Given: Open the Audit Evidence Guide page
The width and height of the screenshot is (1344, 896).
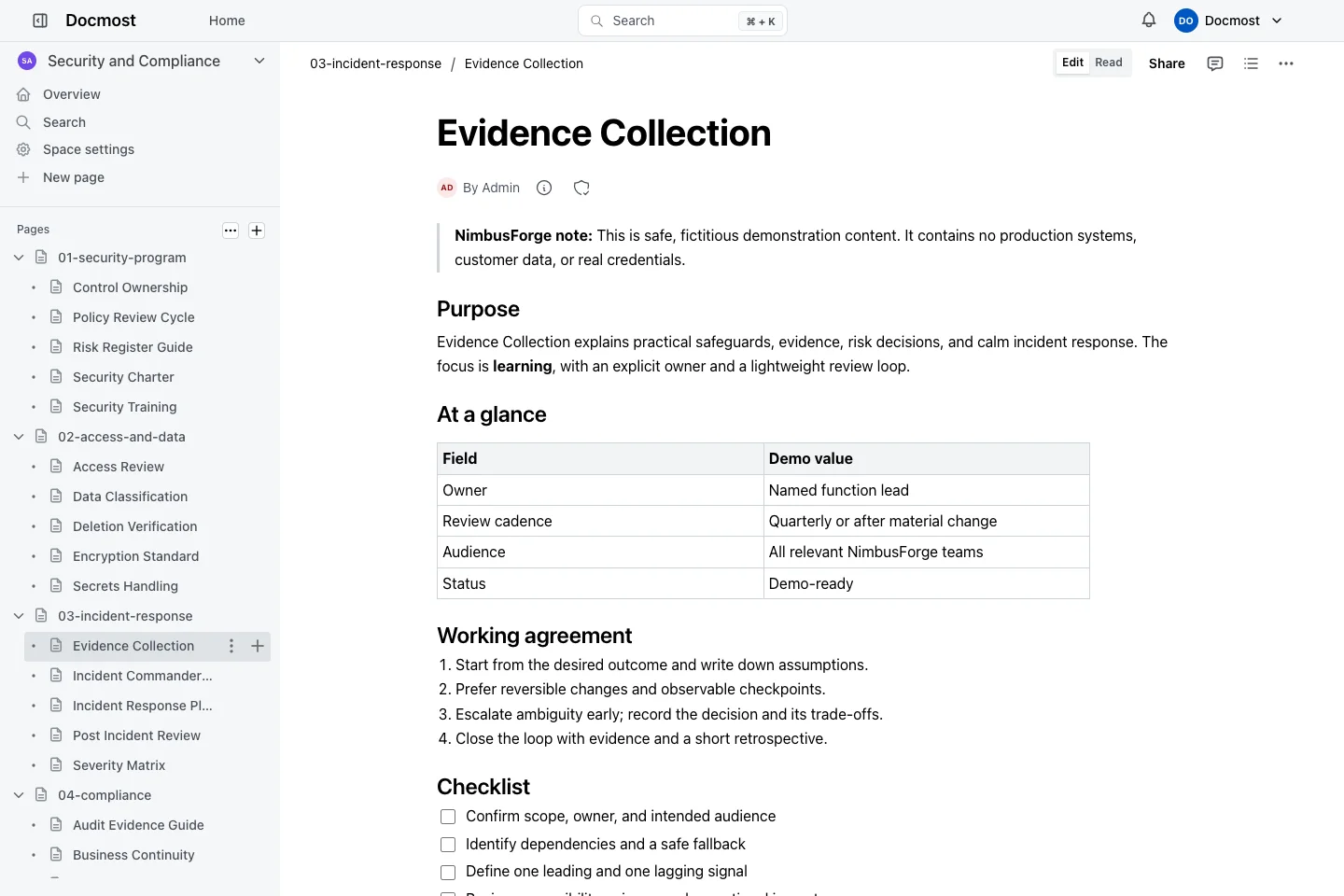Looking at the screenshot, I should coord(138,825).
